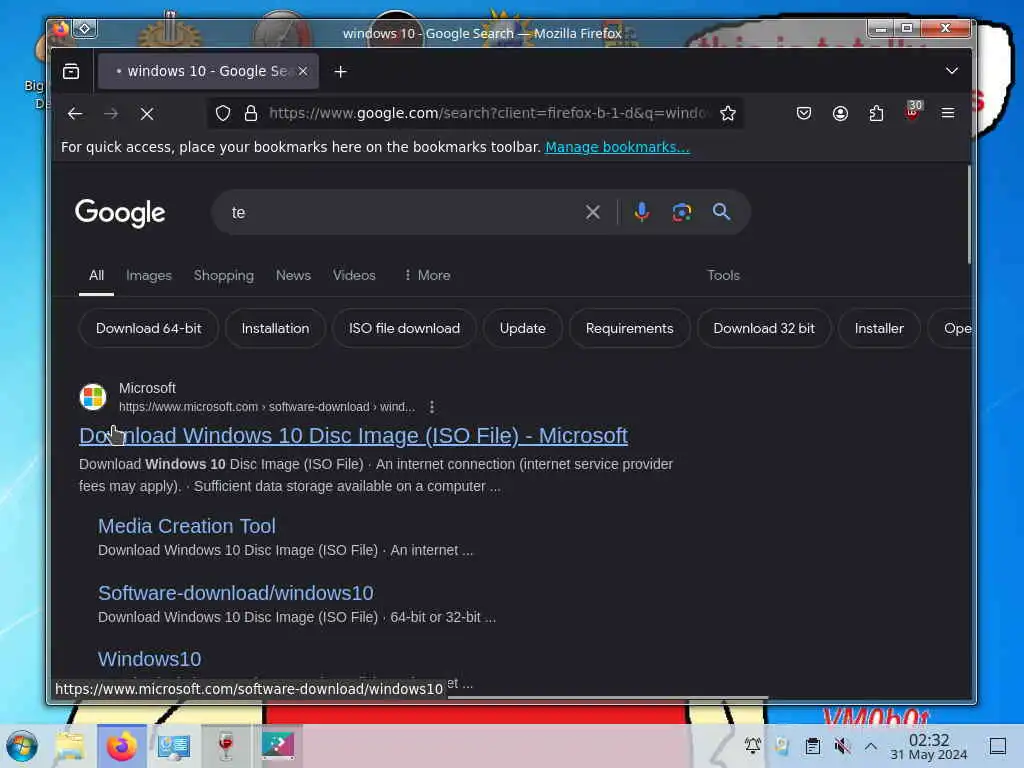Click the Google logo

click(x=120, y=213)
